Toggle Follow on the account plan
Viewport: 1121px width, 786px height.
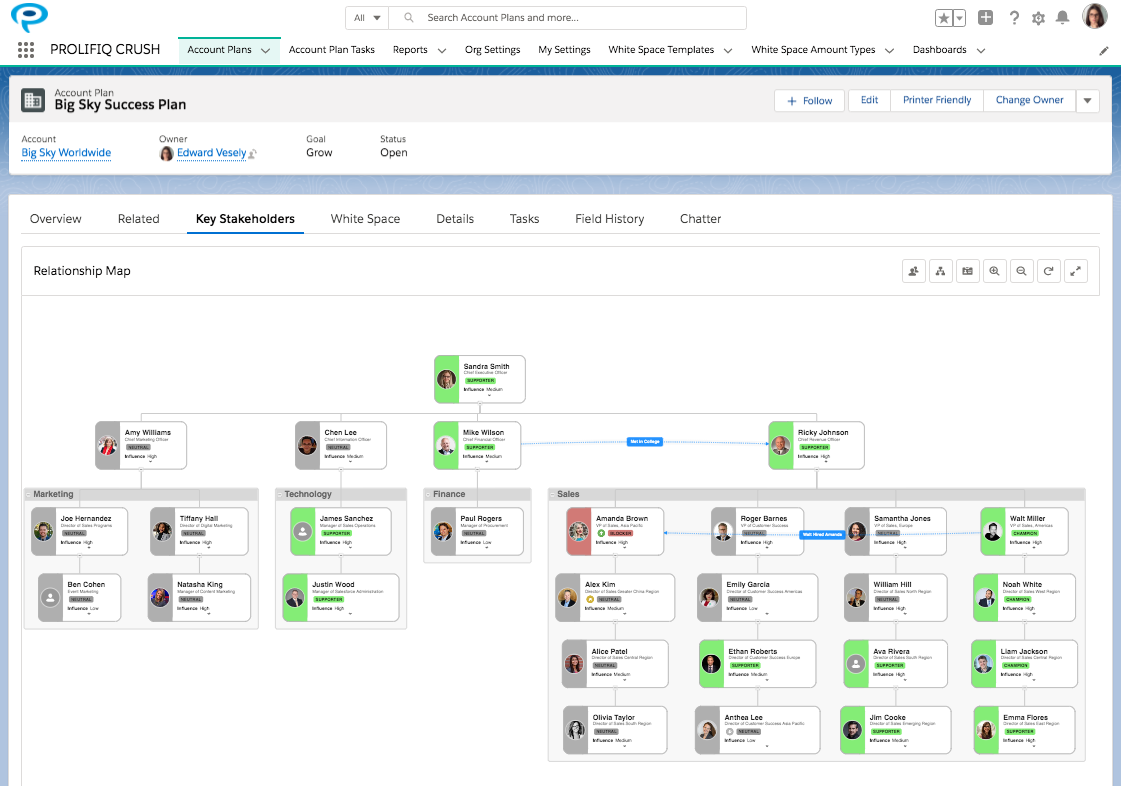point(809,100)
